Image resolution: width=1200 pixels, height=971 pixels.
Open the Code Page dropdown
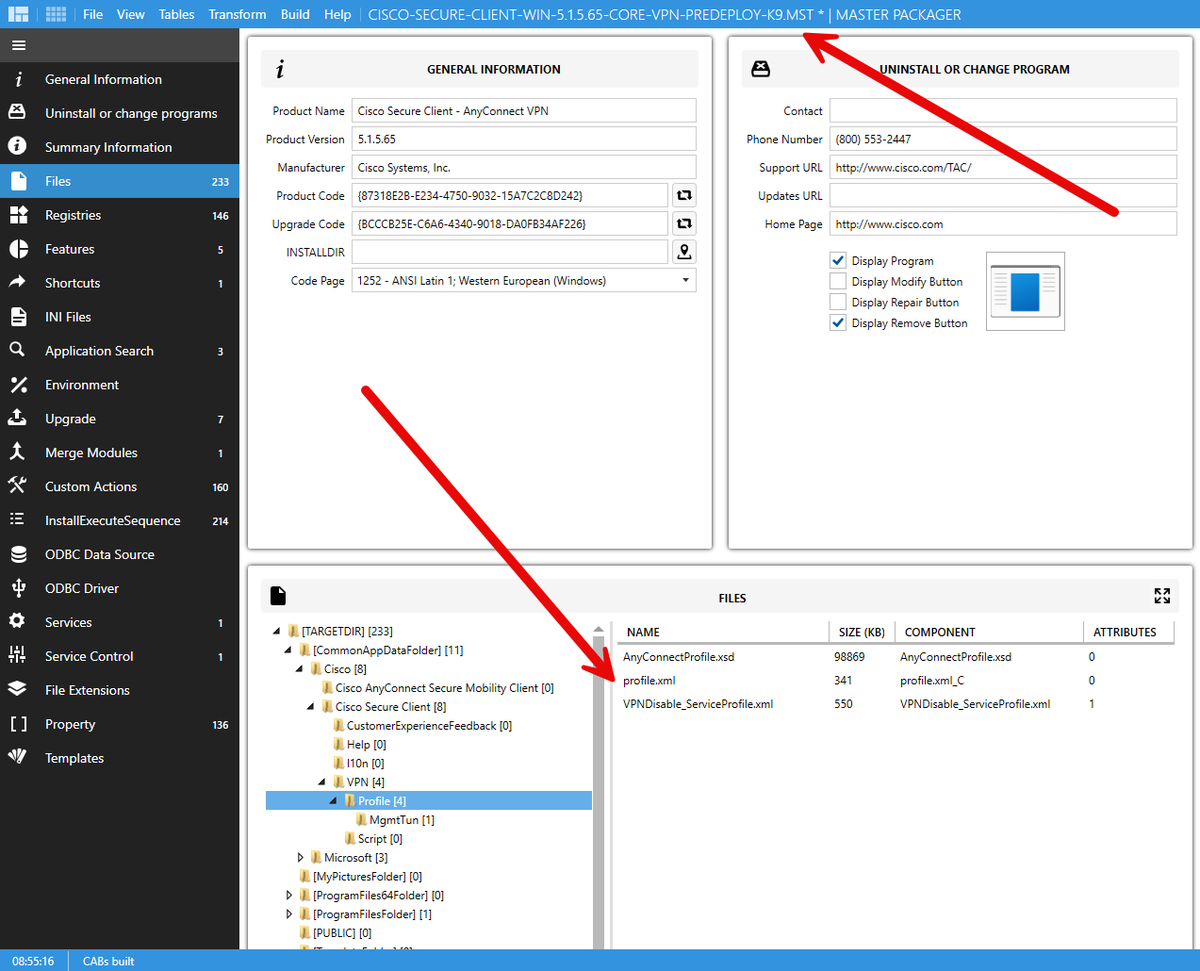pyautogui.click(x=684, y=280)
